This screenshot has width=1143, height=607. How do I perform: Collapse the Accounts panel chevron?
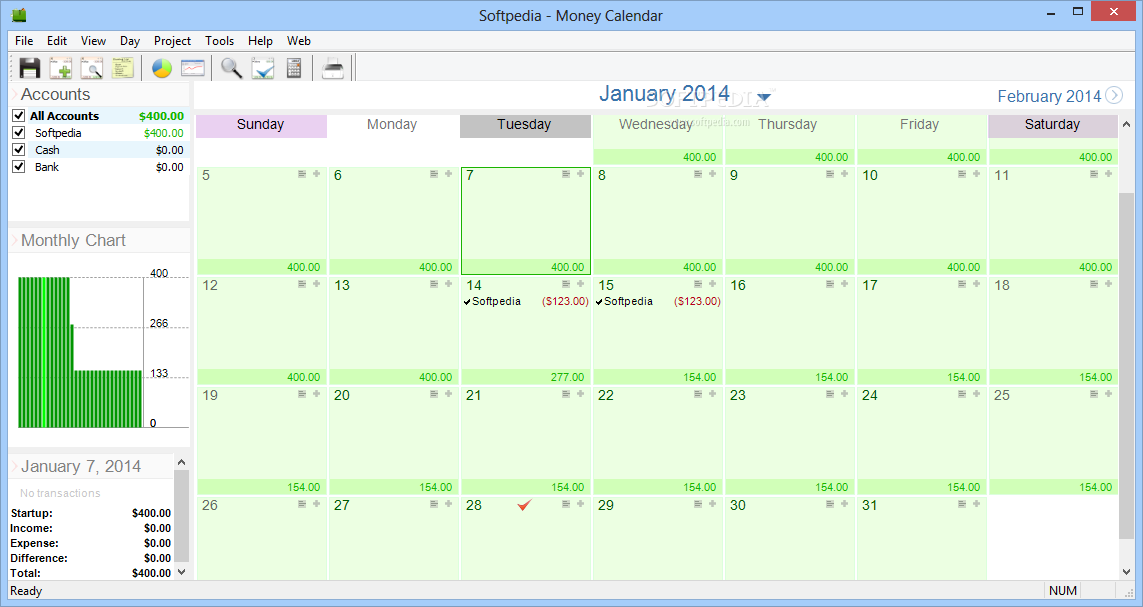14,94
